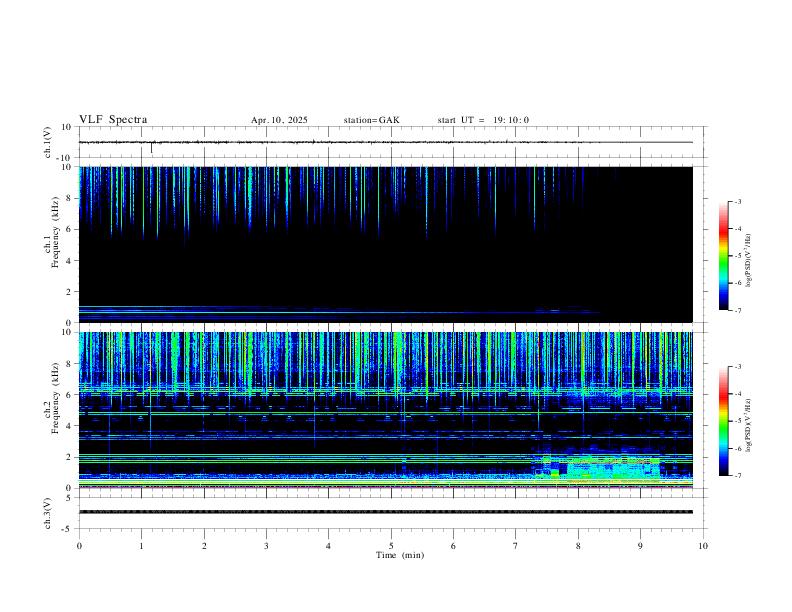
Task: Click the ch.1 spectrogram PSD color bar
Action: click(723, 256)
